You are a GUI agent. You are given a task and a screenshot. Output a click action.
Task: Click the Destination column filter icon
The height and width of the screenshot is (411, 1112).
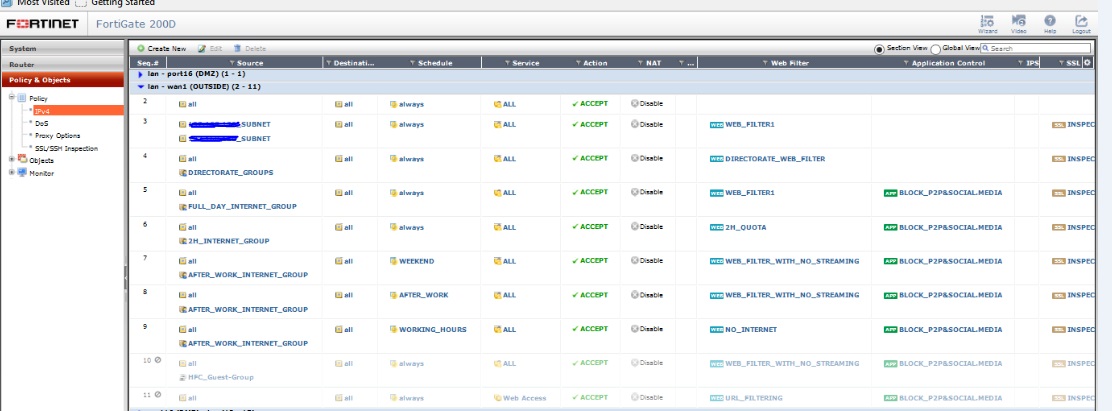click(x=328, y=63)
